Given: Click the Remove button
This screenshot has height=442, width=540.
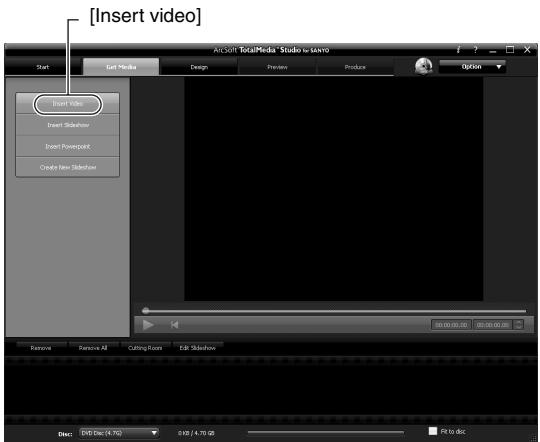Looking at the screenshot, I should (x=41, y=348).
